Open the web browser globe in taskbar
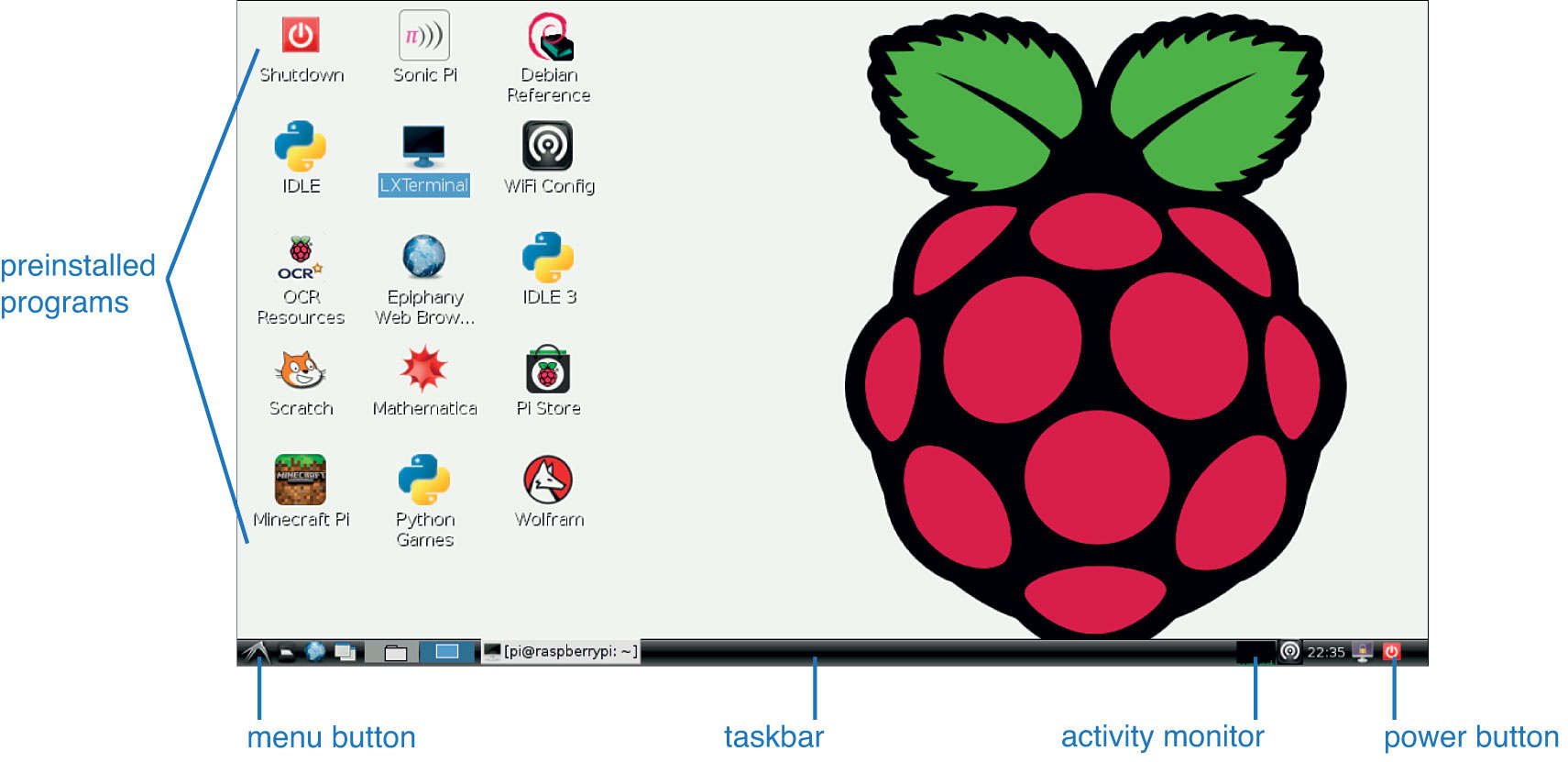This screenshot has width=1568, height=762. coord(315,652)
